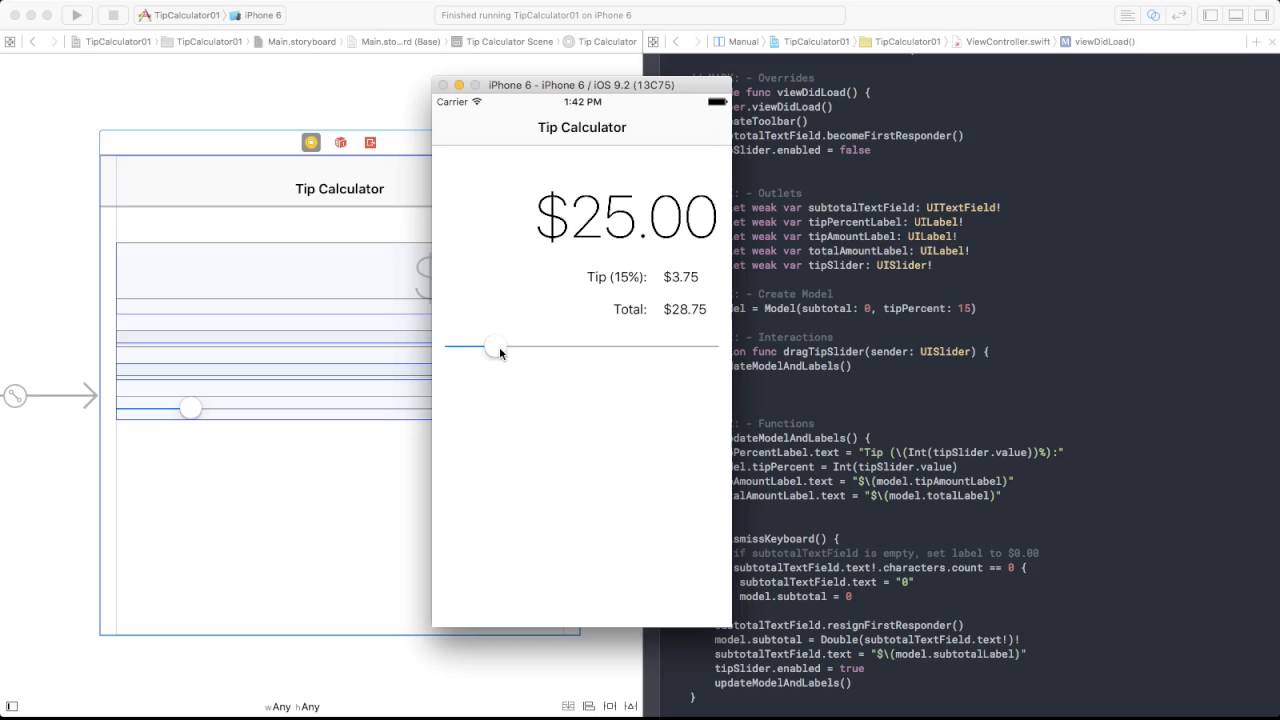Open Resolve Auto Layout Issues menu

coord(631,706)
